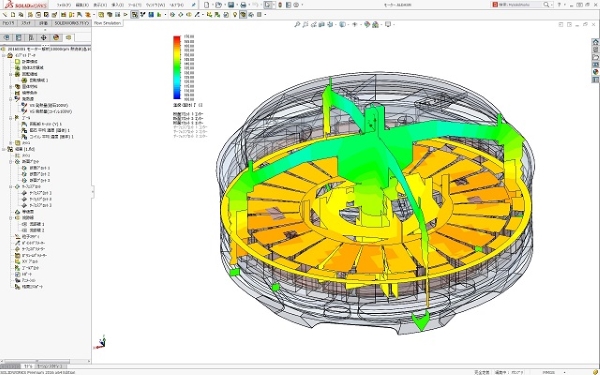Viewport: 600px width, 375px height.
Task: Collapse the 断面プロット cut plots tree node
Action: (11, 162)
